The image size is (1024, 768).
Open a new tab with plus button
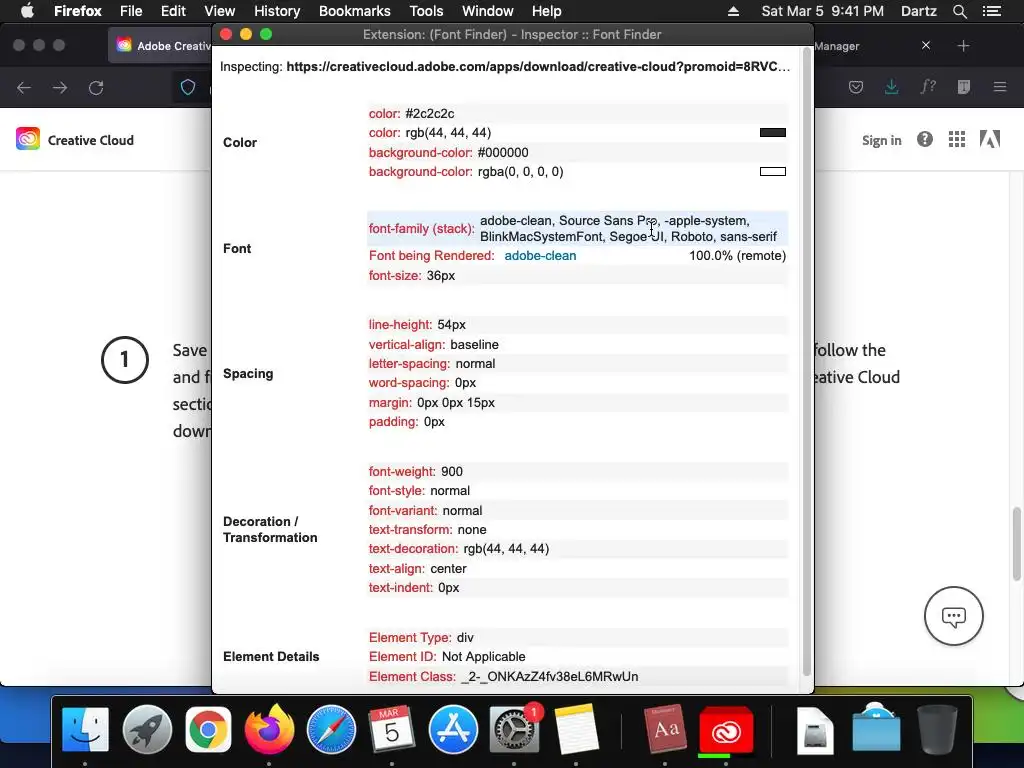pyautogui.click(x=963, y=46)
